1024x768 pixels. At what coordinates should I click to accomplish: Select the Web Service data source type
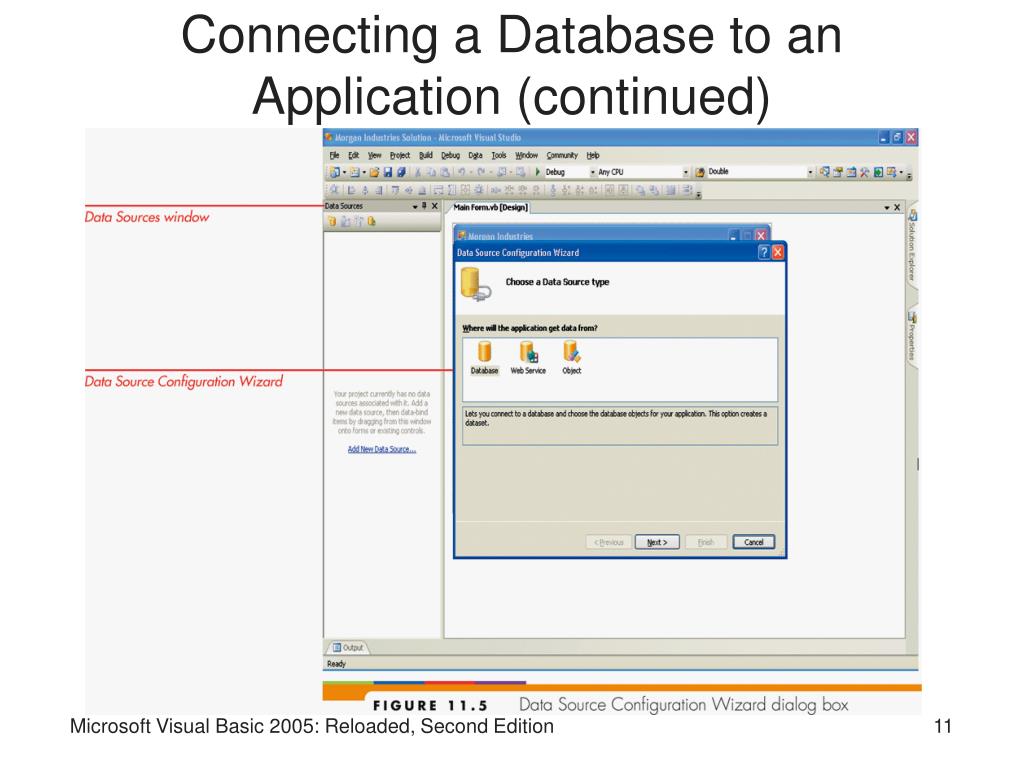pos(528,358)
